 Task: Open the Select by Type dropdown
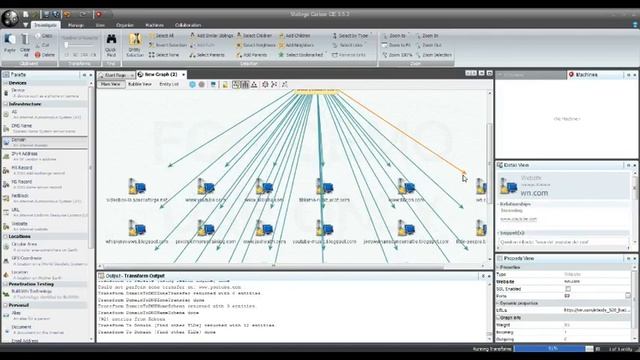click(x=351, y=36)
